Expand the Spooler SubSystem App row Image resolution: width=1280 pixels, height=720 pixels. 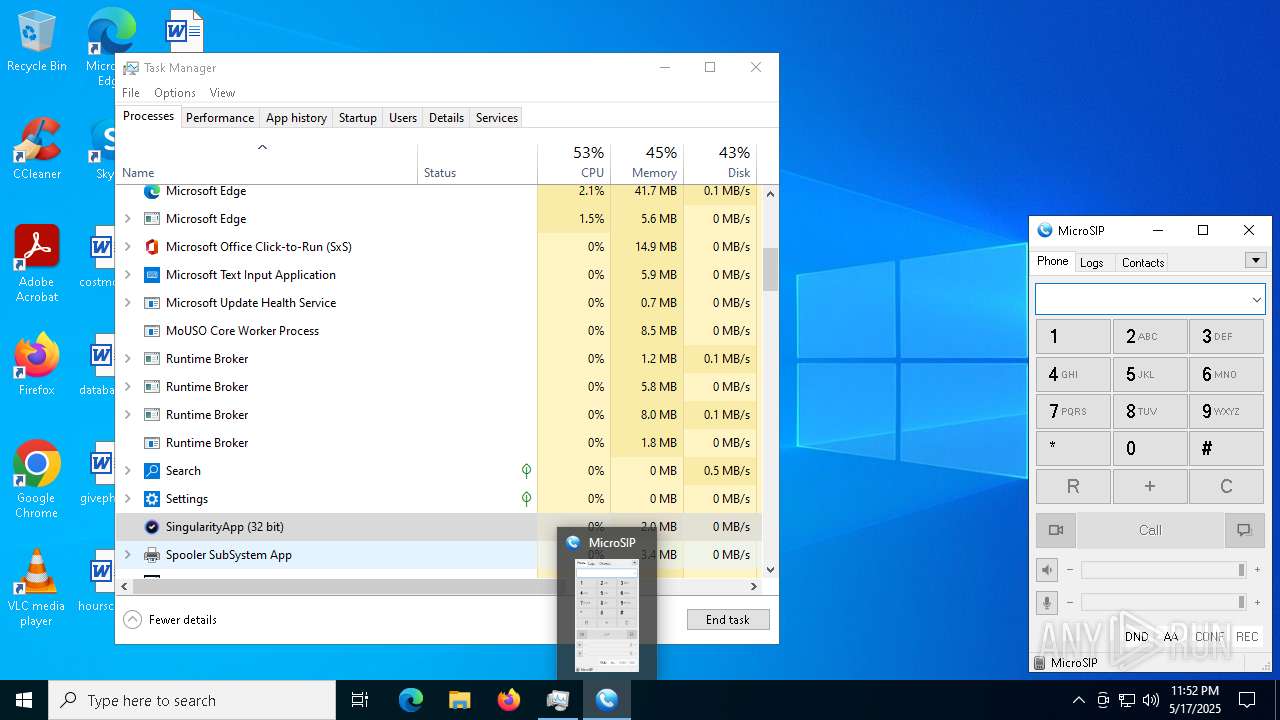pyautogui.click(x=127, y=555)
